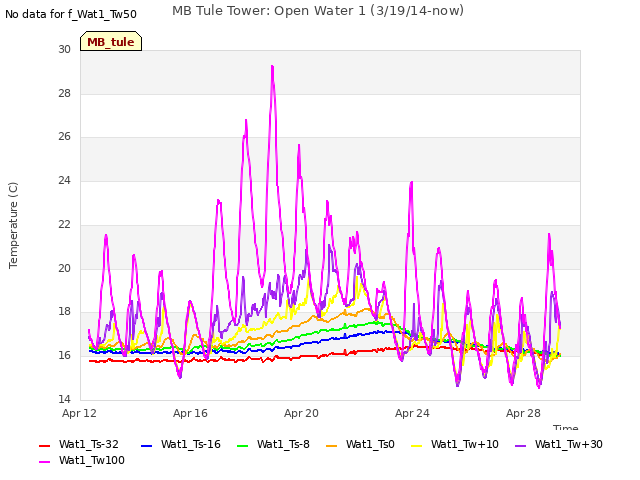This screenshot has width=640, height=480.
Task: Toggle the Wat1_Ts-8 legend entry
Action: click(x=273, y=444)
